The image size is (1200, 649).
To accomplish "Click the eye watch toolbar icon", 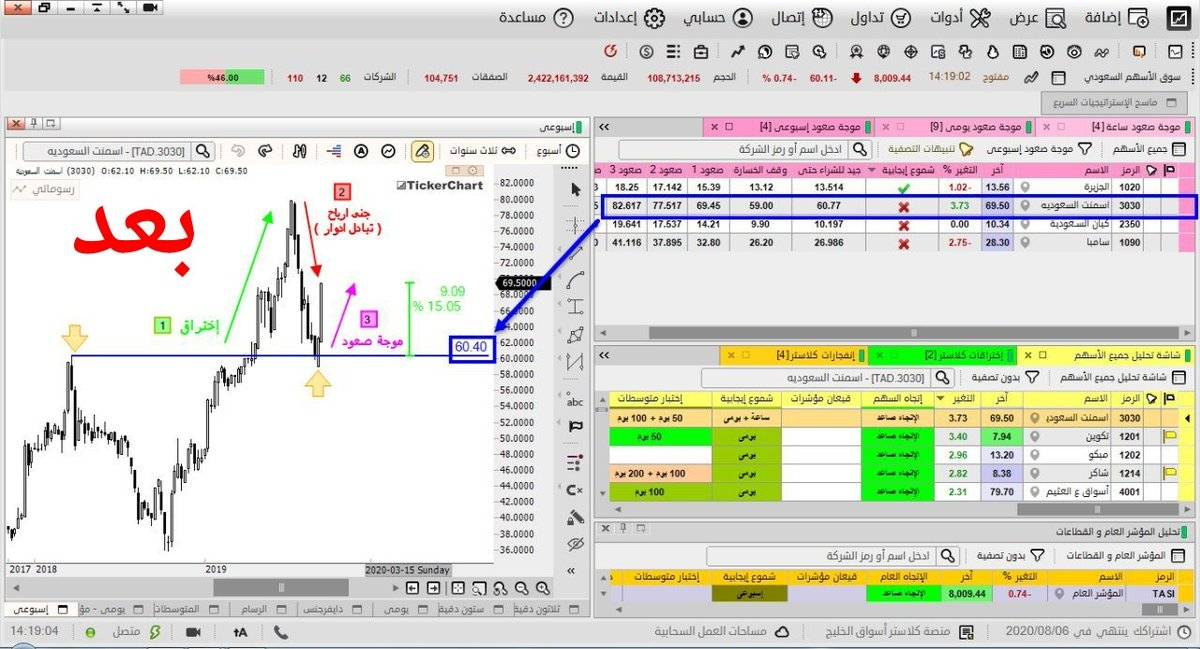I will (x=1074, y=51).
